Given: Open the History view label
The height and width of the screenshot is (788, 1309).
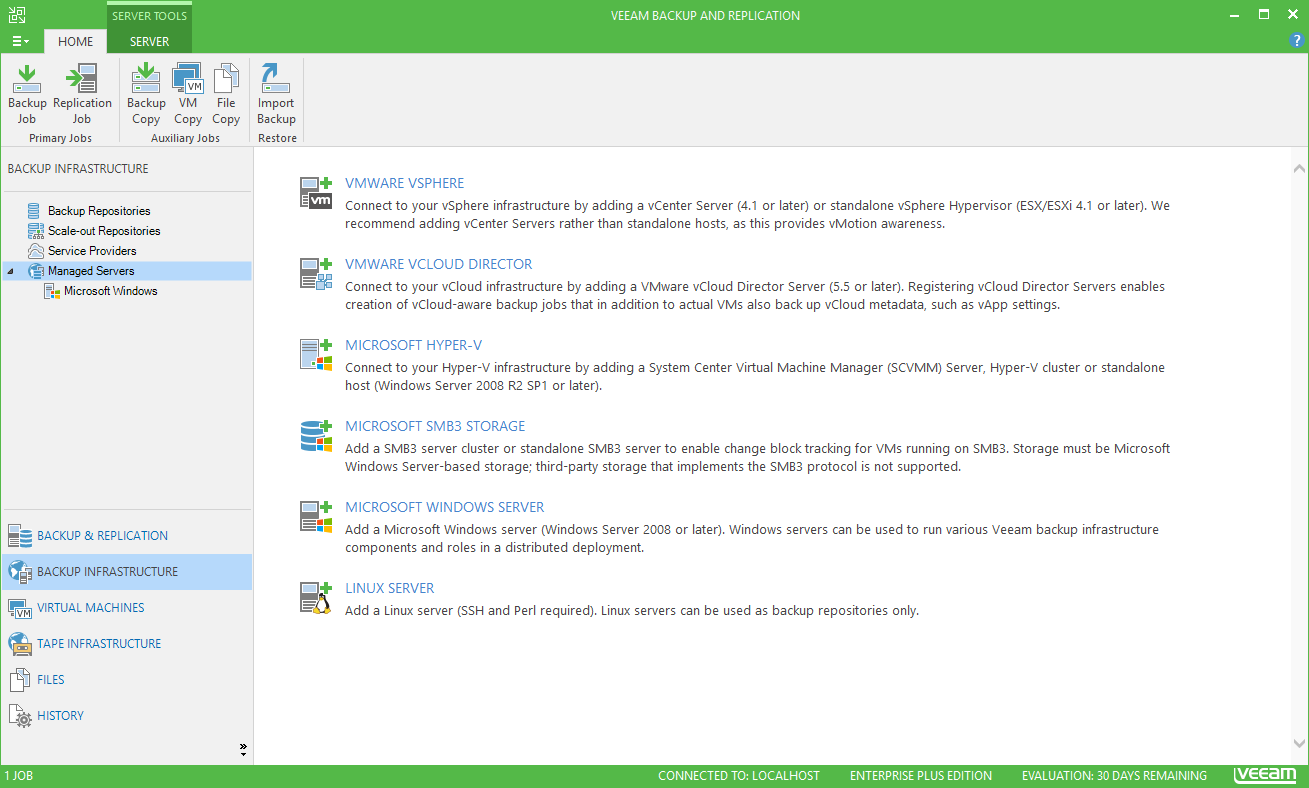Looking at the screenshot, I should click(x=60, y=716).
